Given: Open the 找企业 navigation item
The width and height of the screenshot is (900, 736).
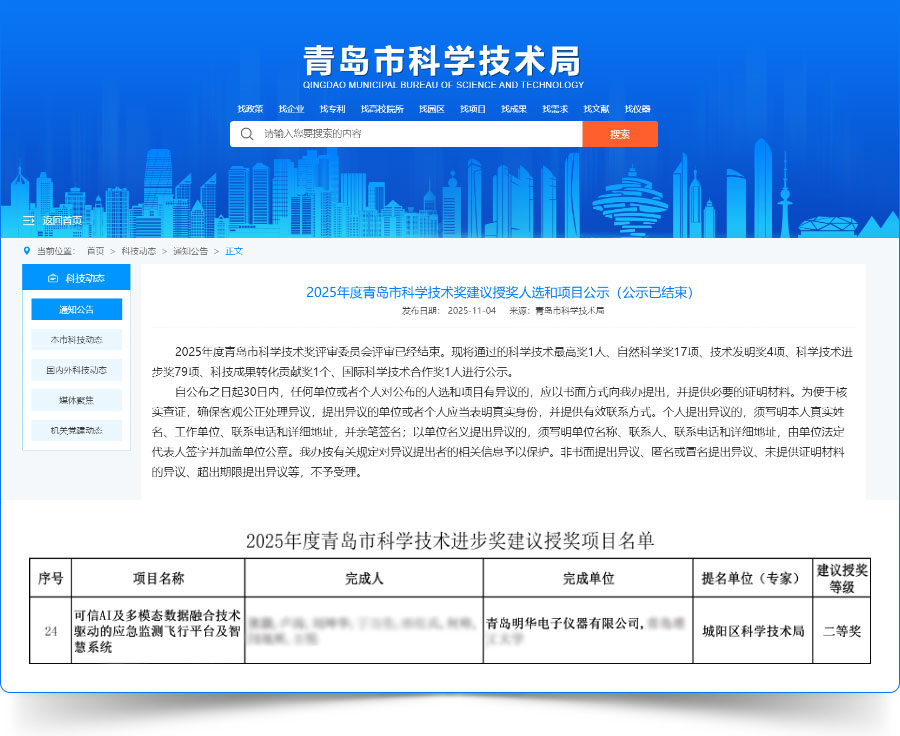Looking at the screenshot, I should [x=291, y=109].
